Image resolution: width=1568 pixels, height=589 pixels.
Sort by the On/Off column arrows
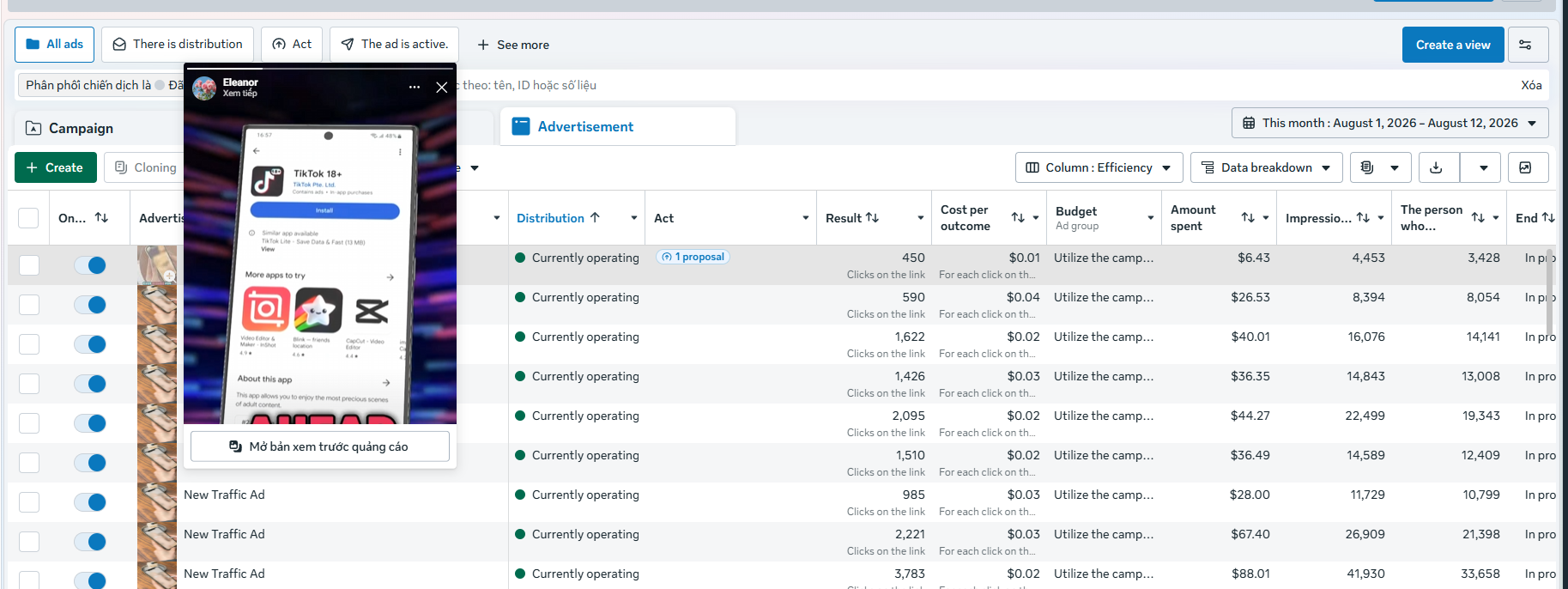pos(101,218)
